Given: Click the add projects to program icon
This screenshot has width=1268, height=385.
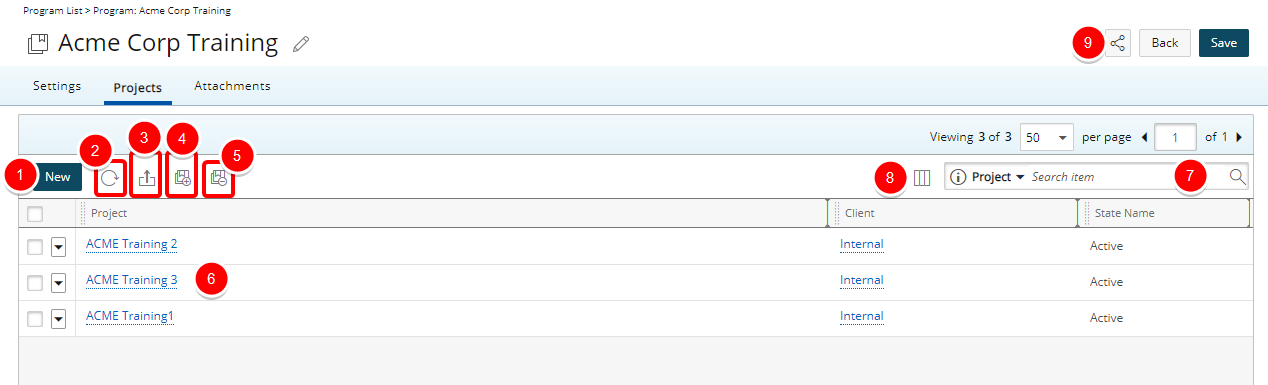Looking at the screenshot, I should 182,179.
